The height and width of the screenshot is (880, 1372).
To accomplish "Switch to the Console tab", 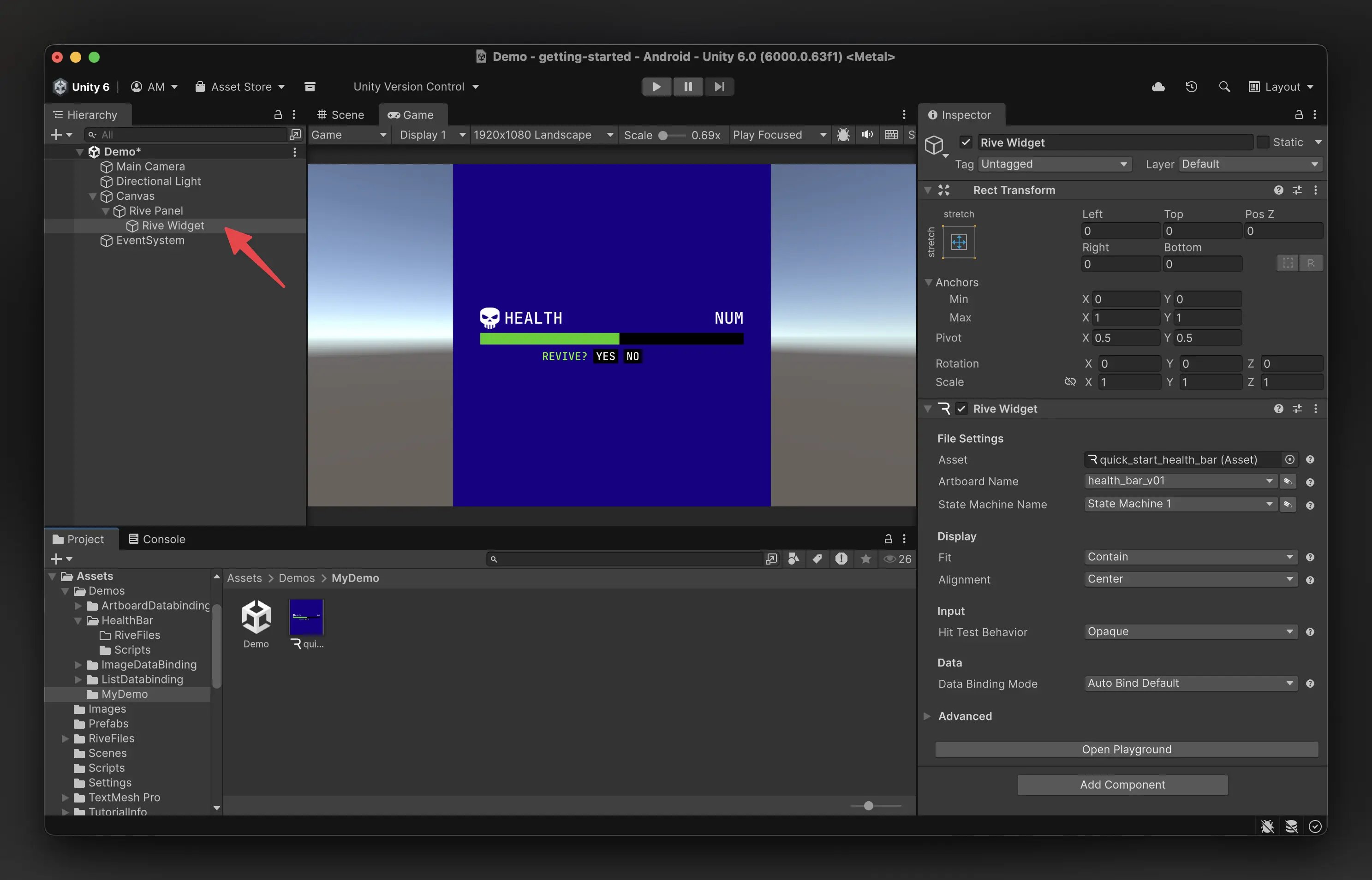I will coord(157,539).
